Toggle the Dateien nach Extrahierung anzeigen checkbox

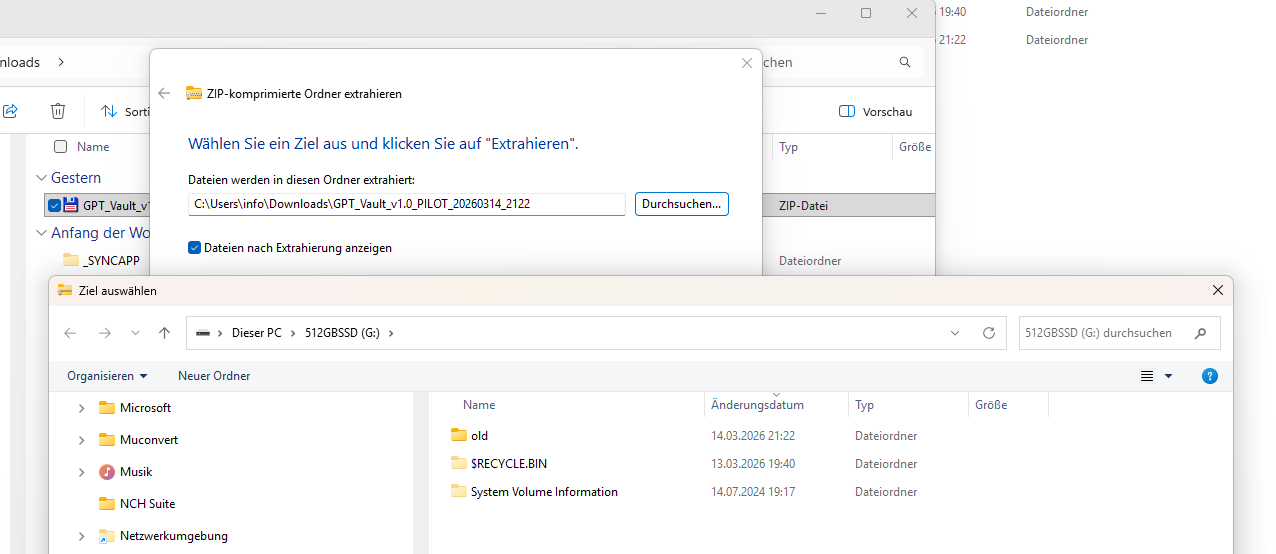point(195,247)
